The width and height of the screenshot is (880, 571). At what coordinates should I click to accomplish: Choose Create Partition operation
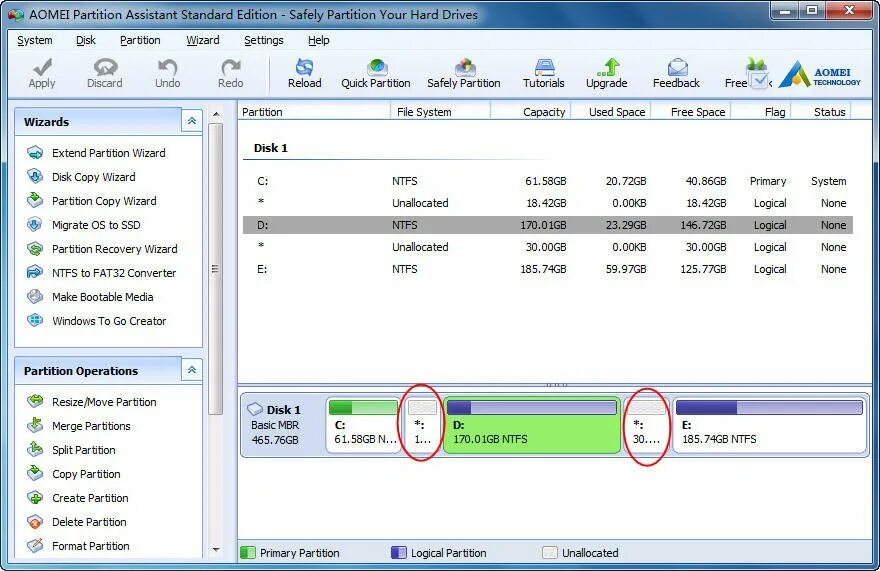coord(90,498)
